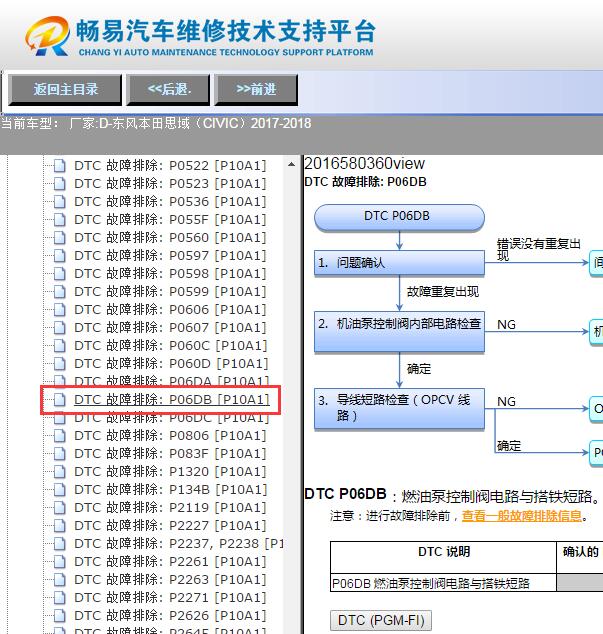Select DTC 故障排除: P0560 entry
603x634 pixels.
pos(170,238)
